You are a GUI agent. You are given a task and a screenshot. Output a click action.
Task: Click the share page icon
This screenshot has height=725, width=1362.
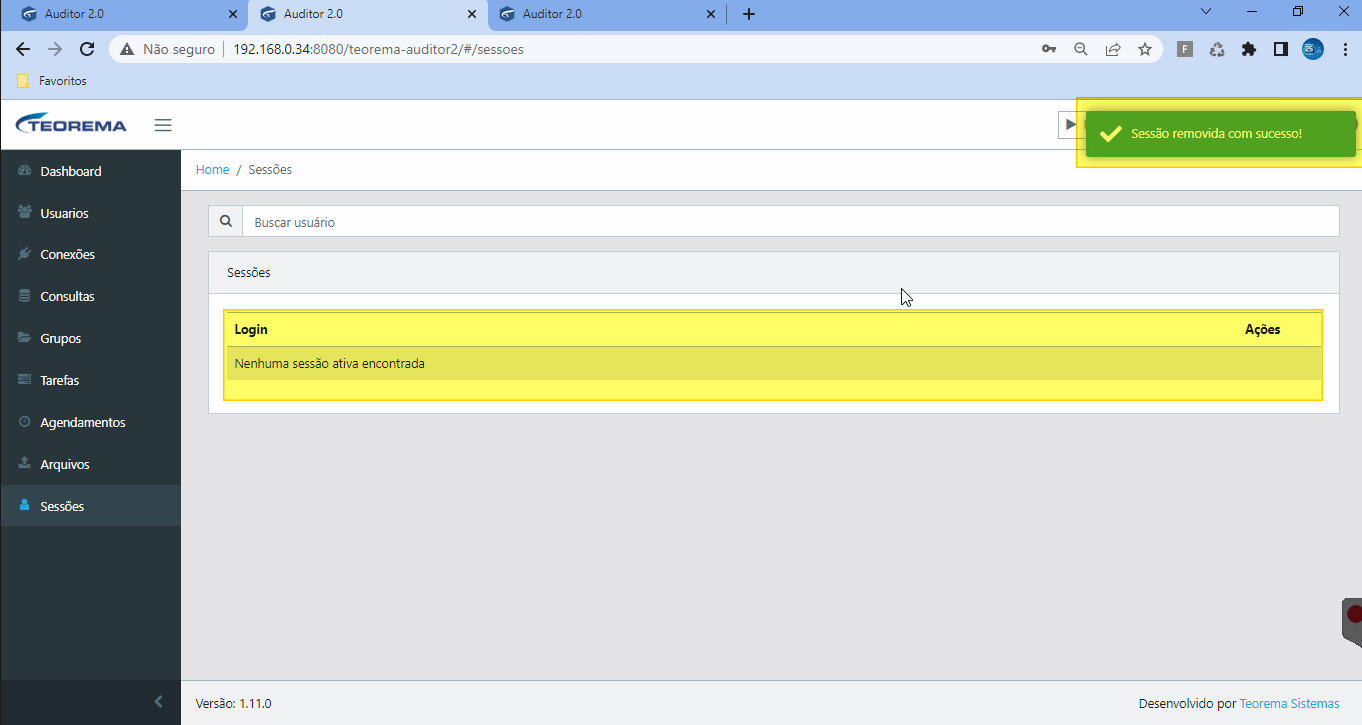point(1113,49)
